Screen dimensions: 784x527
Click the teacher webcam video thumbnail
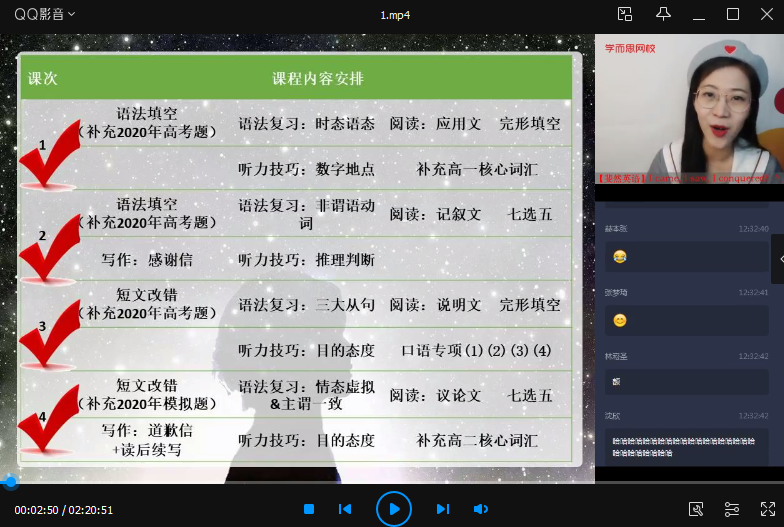688,110
